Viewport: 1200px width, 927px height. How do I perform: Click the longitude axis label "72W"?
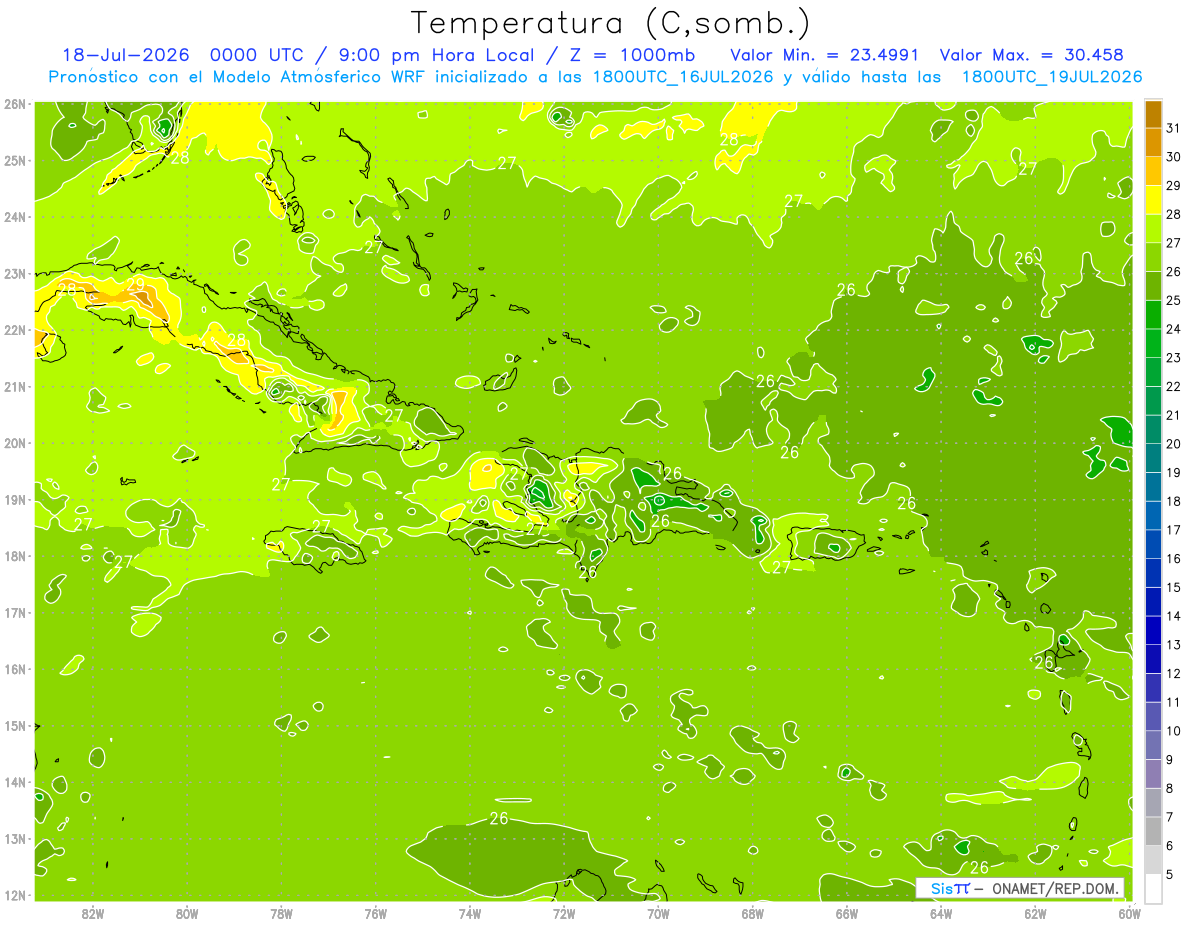(x=564, y=913)
